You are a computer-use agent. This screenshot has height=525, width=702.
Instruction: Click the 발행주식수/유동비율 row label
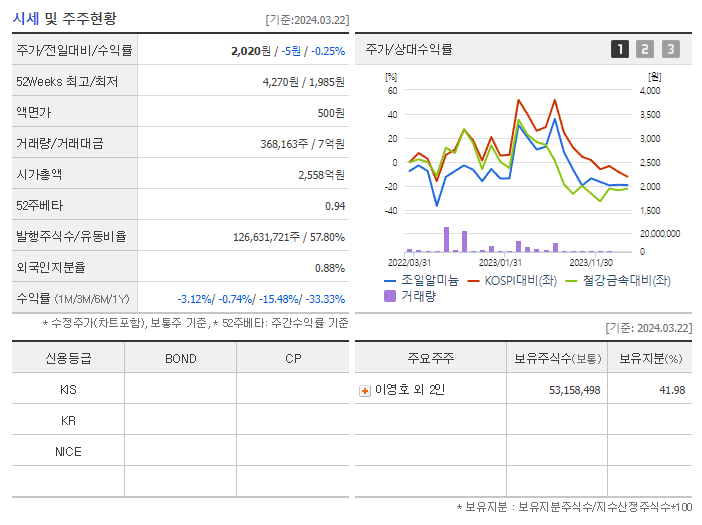click(x=71, y=236)
